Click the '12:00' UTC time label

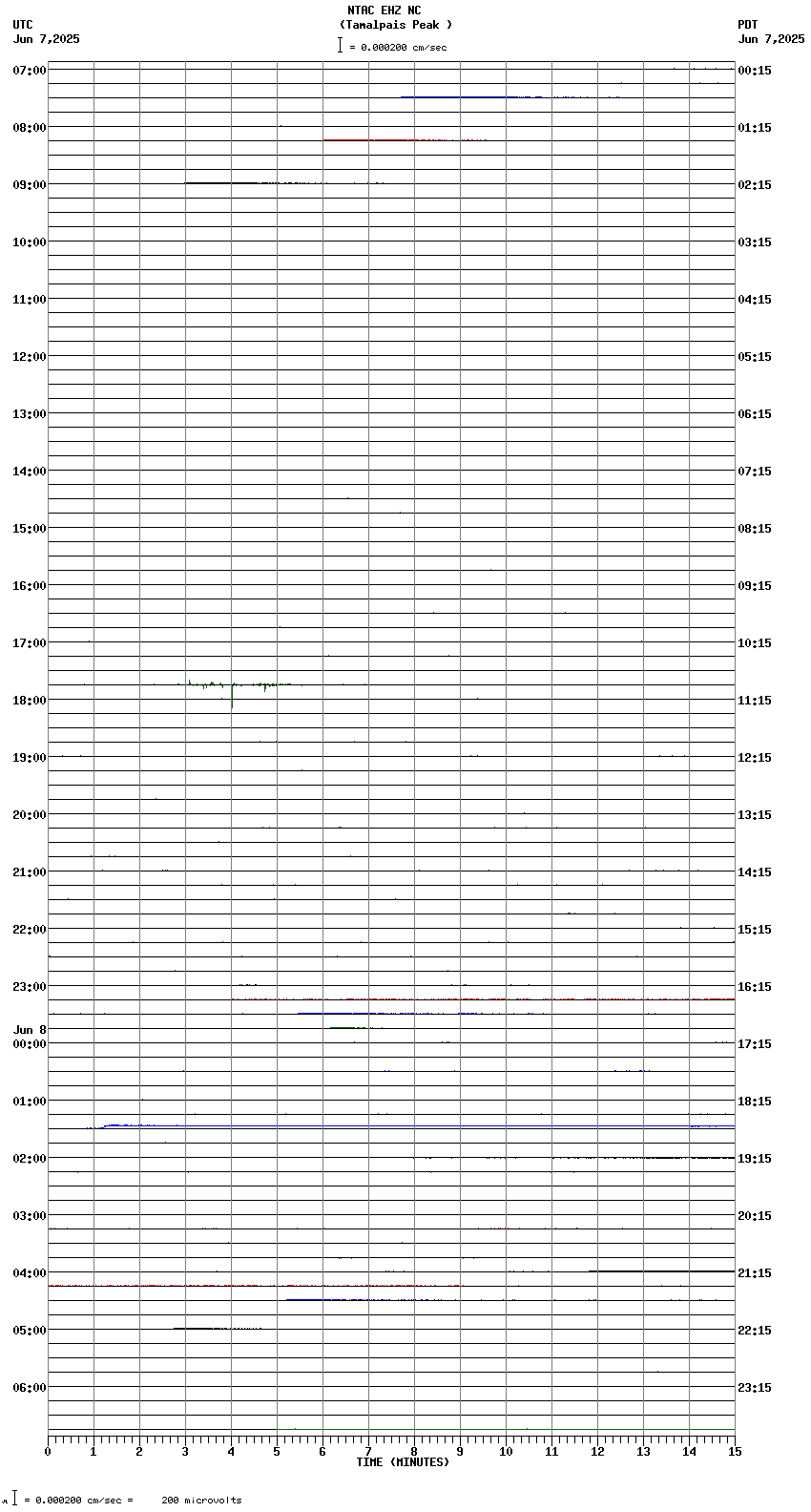pos(30,357)
